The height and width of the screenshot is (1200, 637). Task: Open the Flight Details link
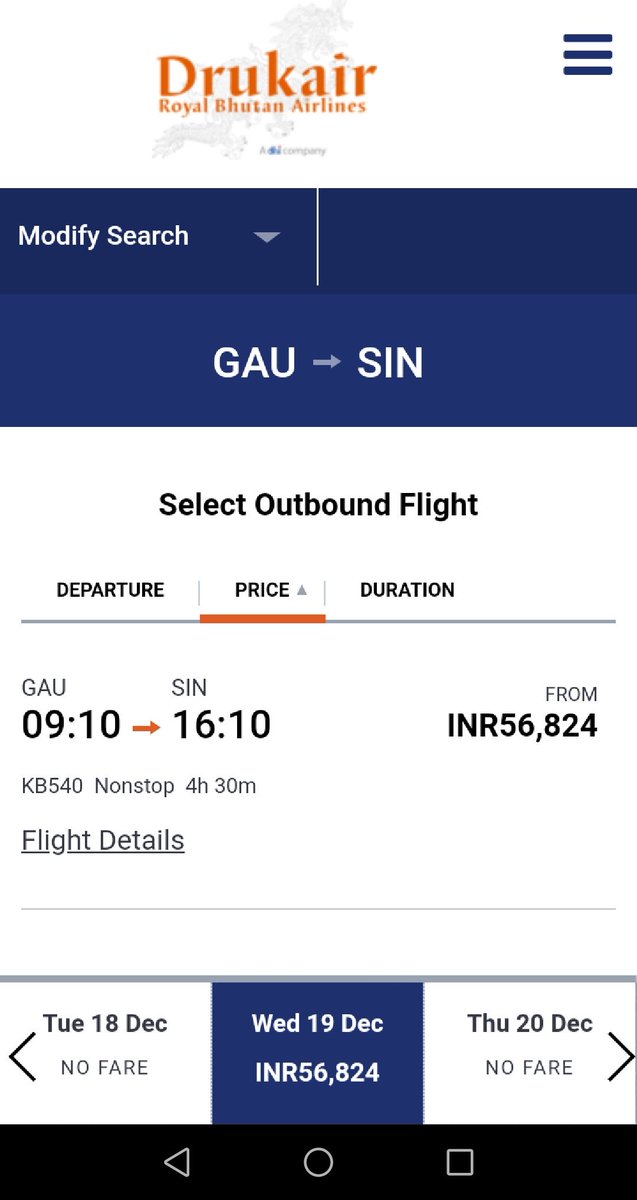click(103, 840)
